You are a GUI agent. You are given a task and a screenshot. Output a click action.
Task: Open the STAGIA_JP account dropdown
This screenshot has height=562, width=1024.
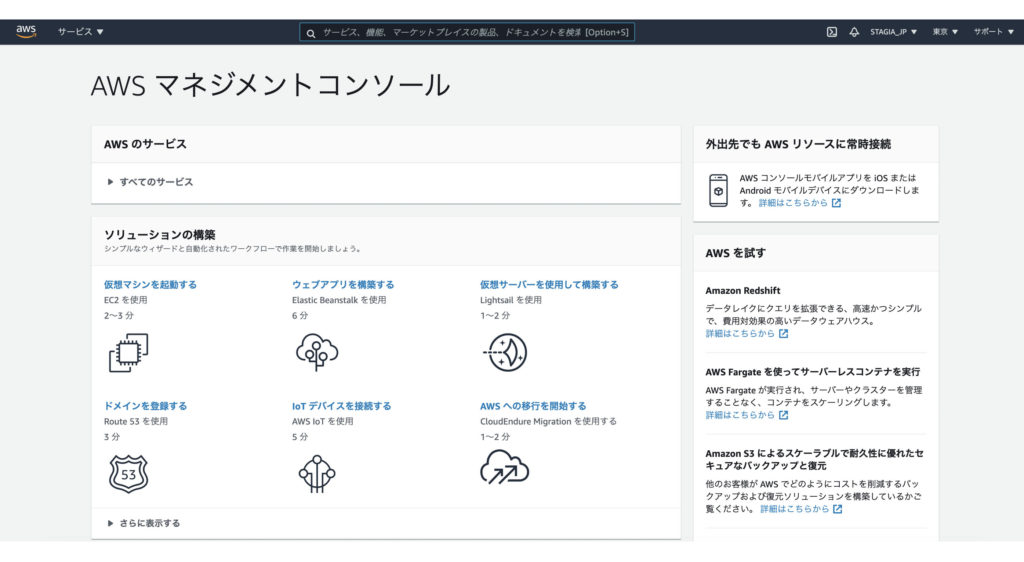tap(893, 32)
